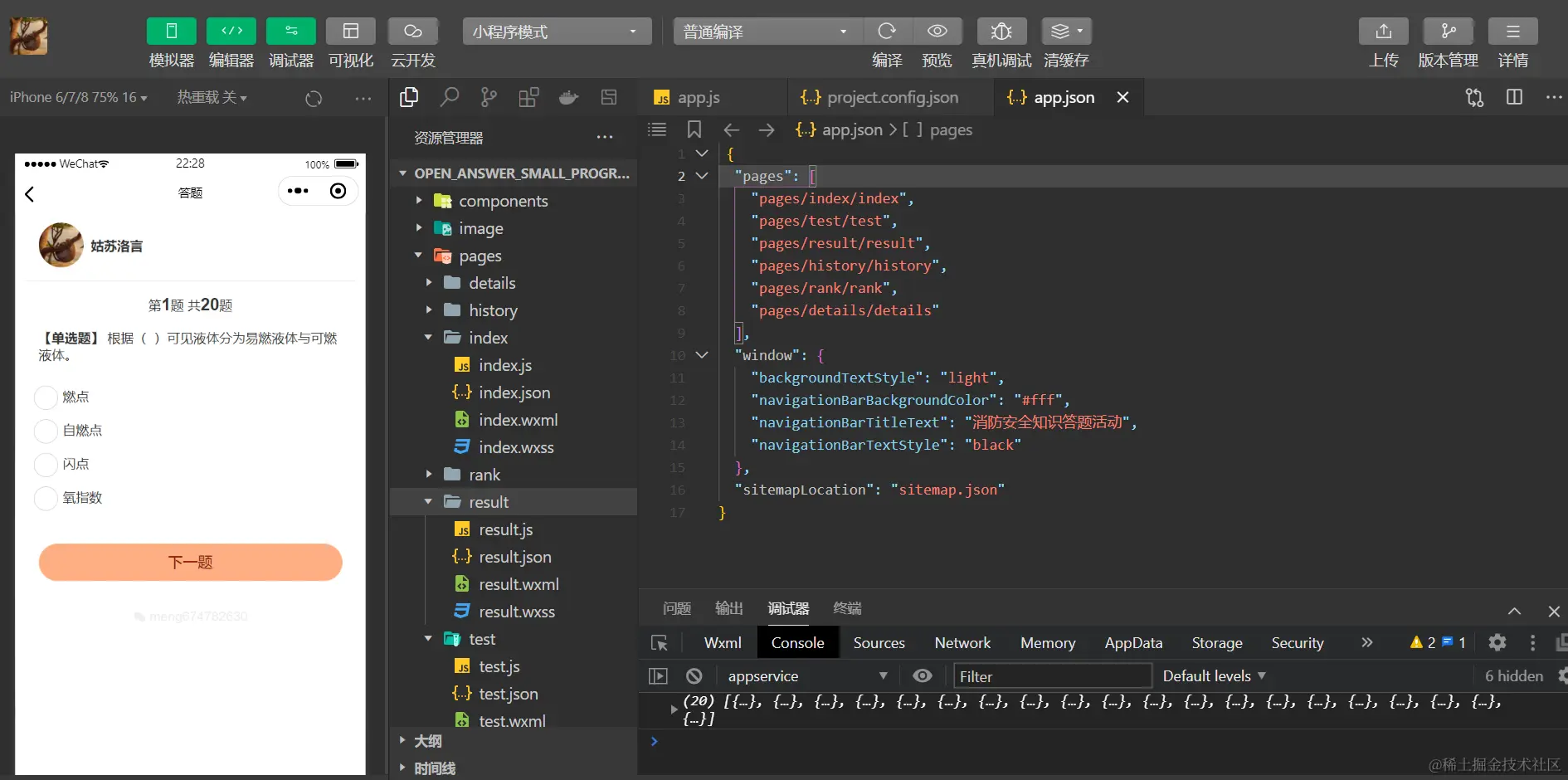Open the visualization tool
The width and height of the screenshot is (1568, 780).
[x=351, y=32]
